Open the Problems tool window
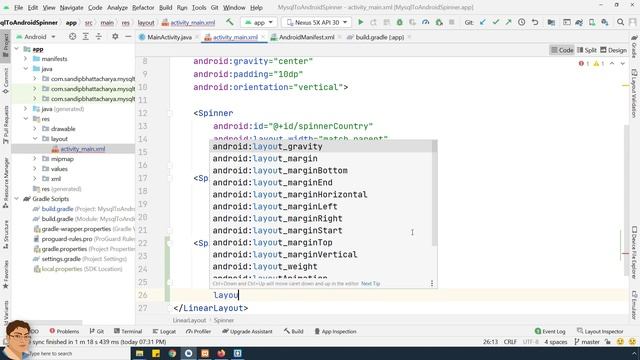This screenshot has width=640, height=360. pyautogui.click(x=64, y=331)
